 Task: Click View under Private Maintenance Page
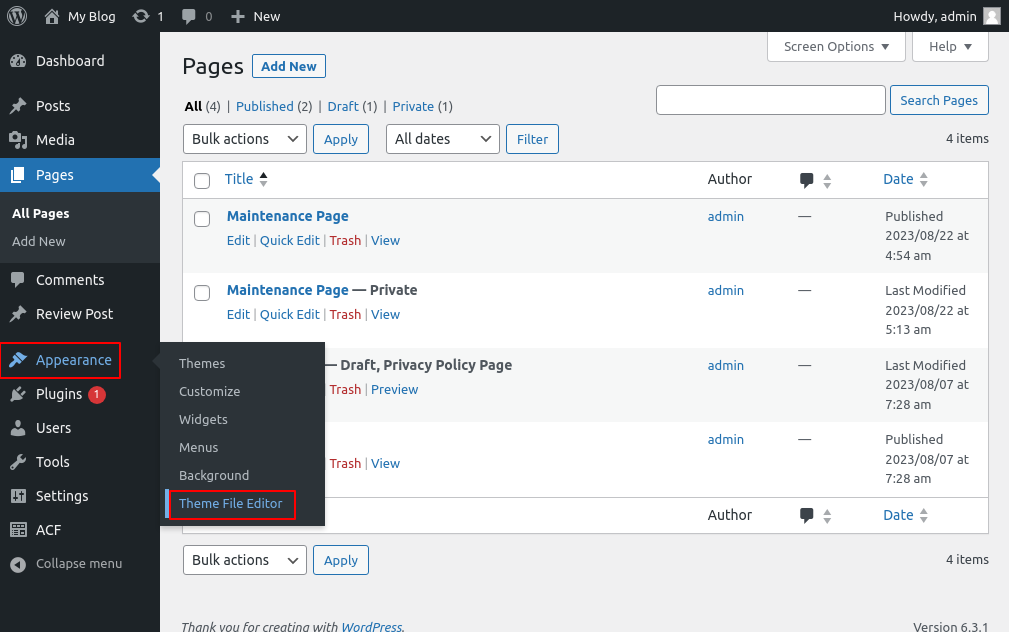385,315
